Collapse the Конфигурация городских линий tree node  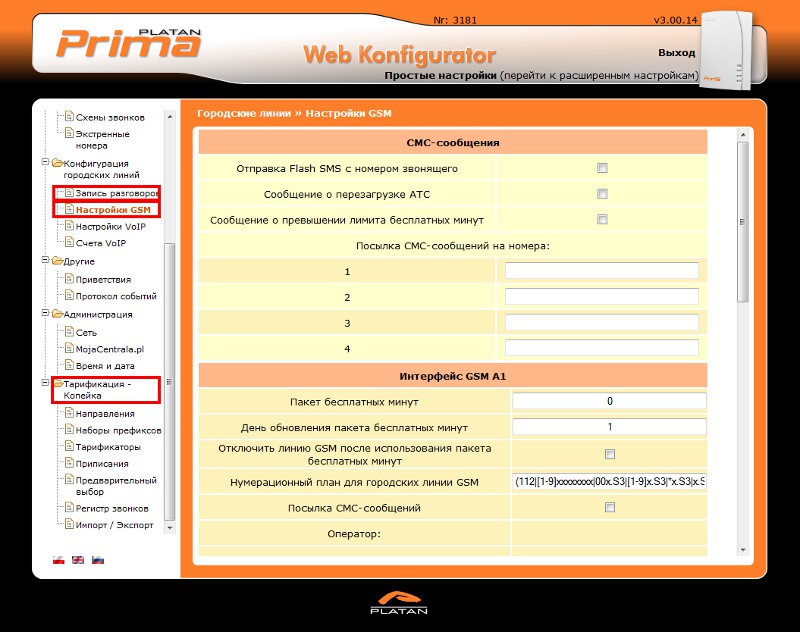(45, 162)
